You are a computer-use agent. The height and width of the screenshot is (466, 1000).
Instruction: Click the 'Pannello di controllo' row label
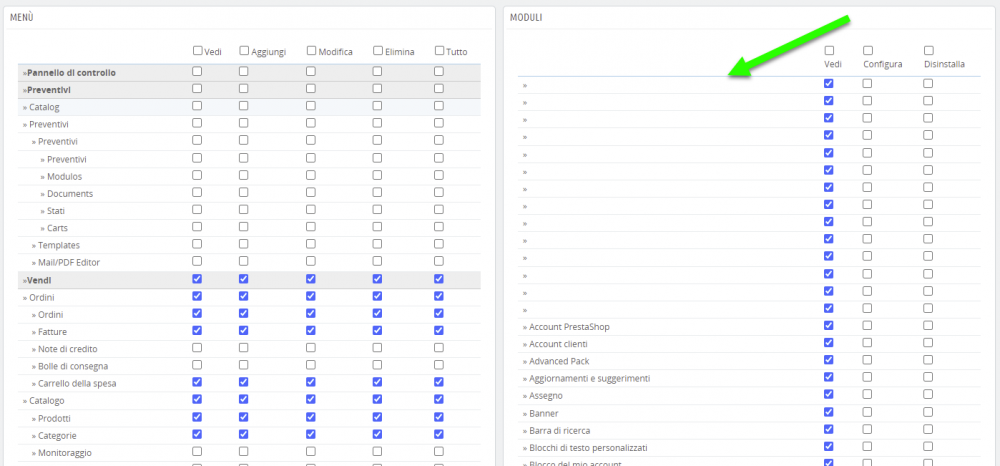(x=71, y=73)
